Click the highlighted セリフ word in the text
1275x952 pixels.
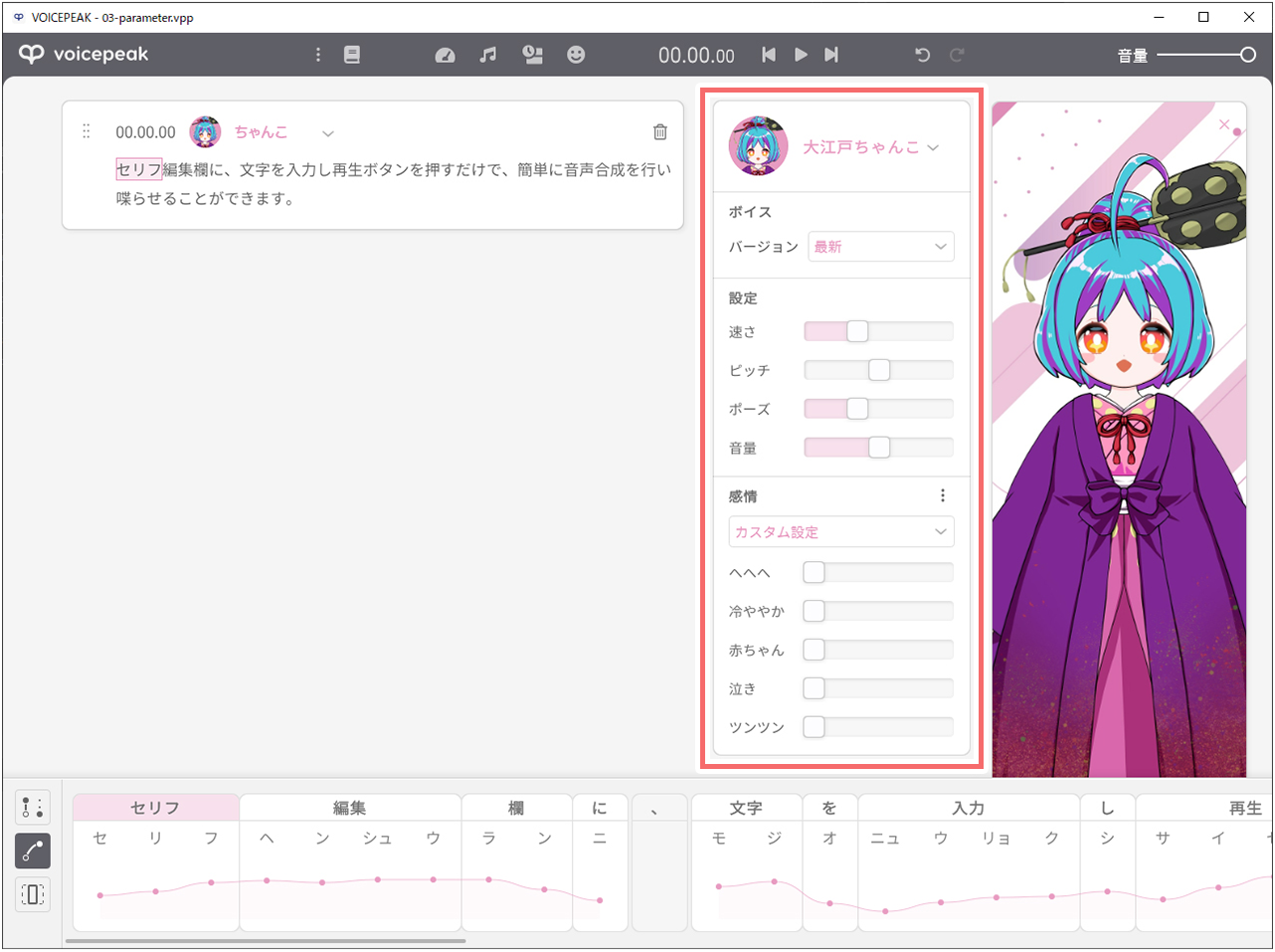coord(139,170)
